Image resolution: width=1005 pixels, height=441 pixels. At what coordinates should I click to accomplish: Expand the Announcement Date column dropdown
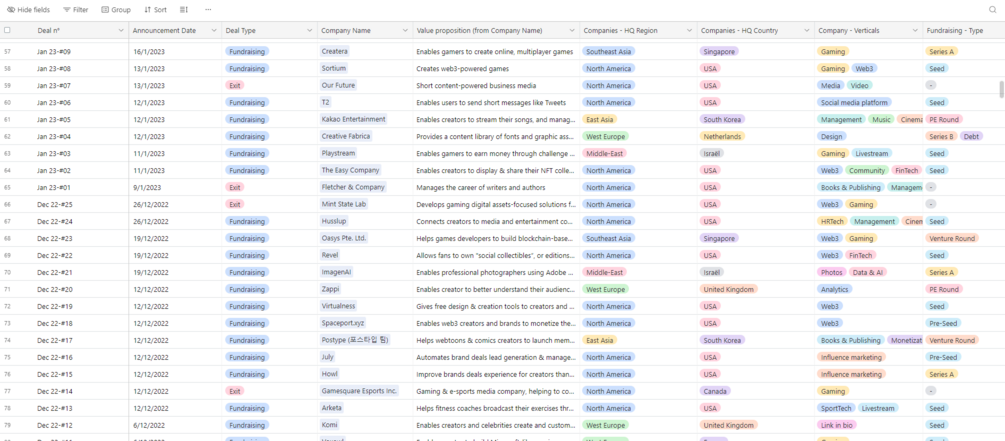coord(214,30)
